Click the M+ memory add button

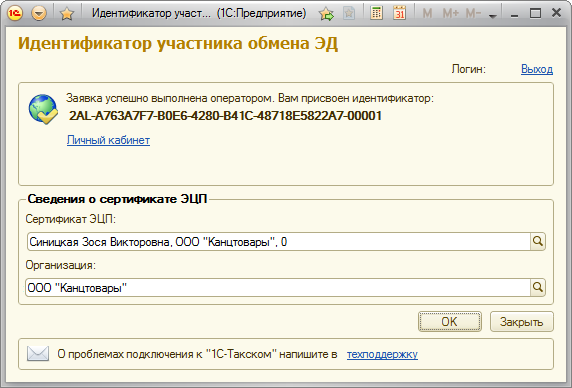point(451,14)
